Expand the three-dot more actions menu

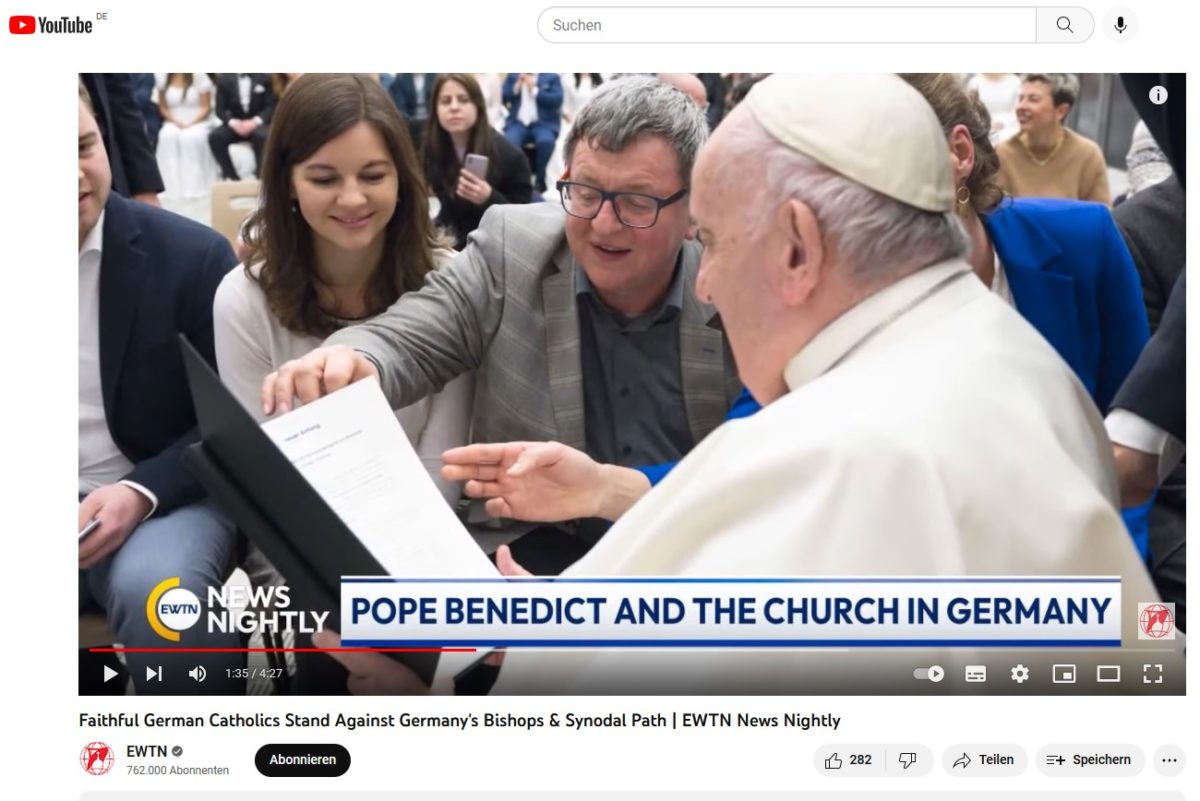pos(1169,760)
